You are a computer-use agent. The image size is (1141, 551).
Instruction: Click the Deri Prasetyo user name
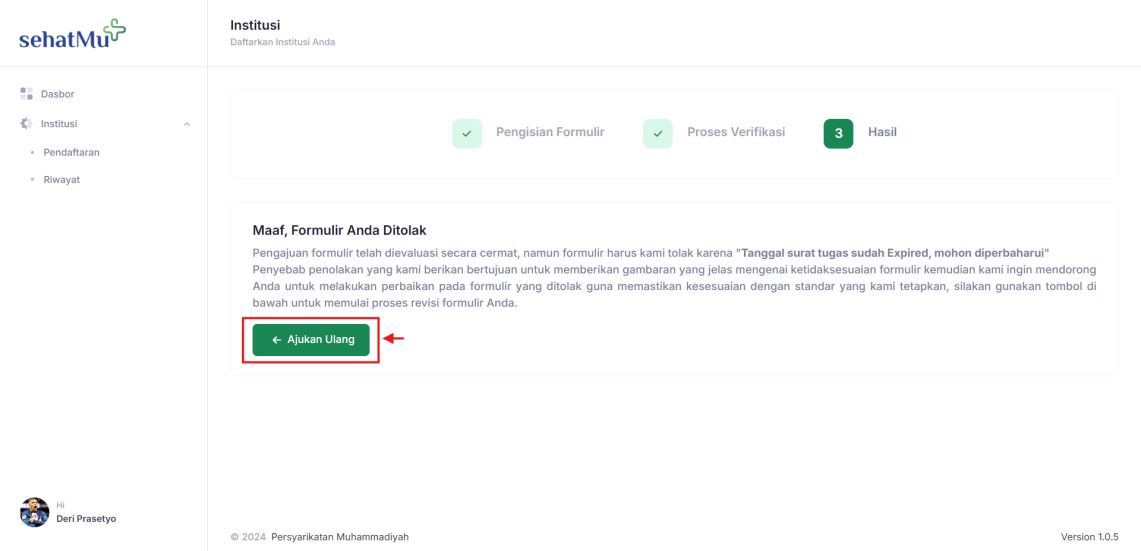point(86,519)
